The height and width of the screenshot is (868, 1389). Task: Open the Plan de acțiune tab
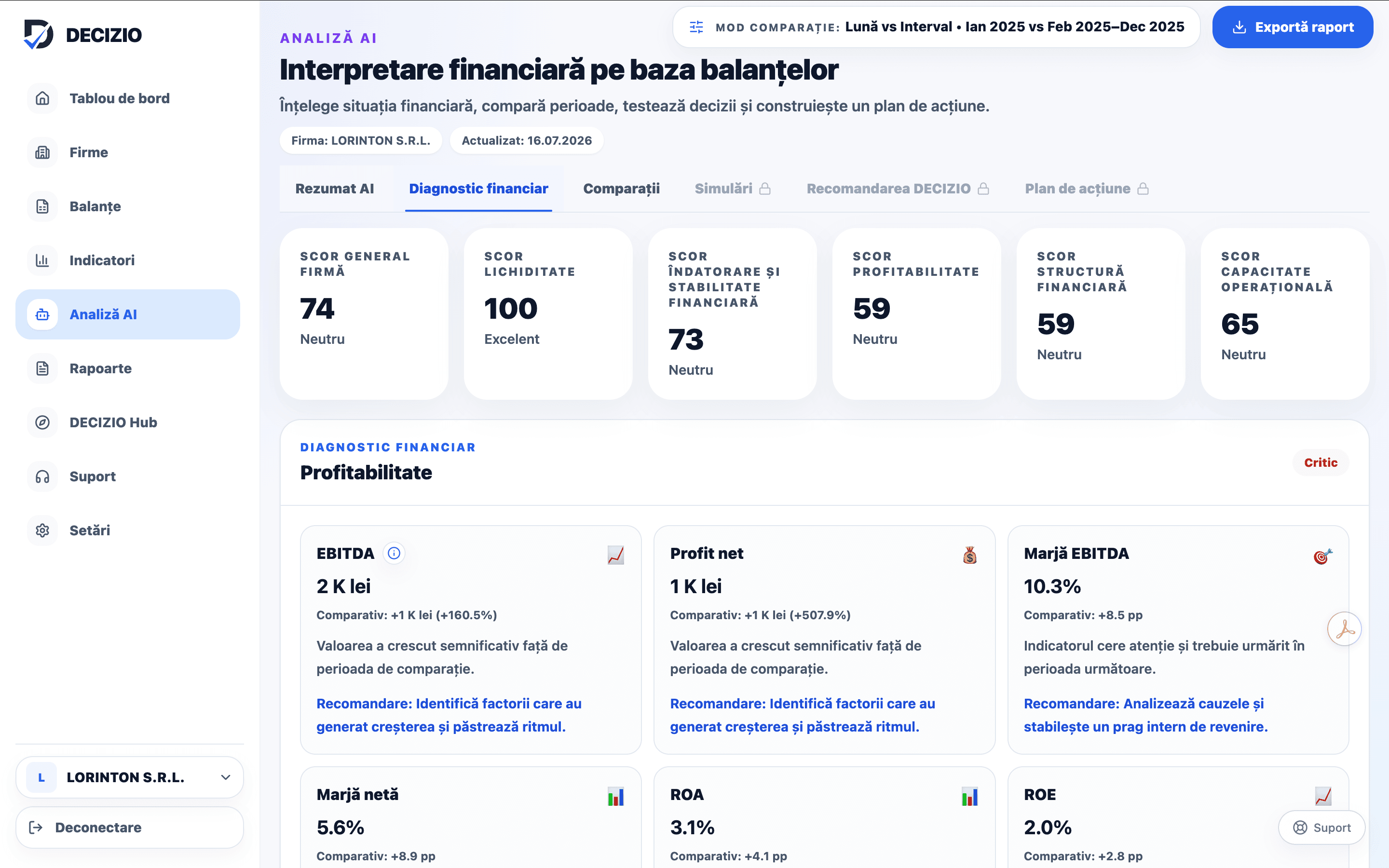point(1087,189)
